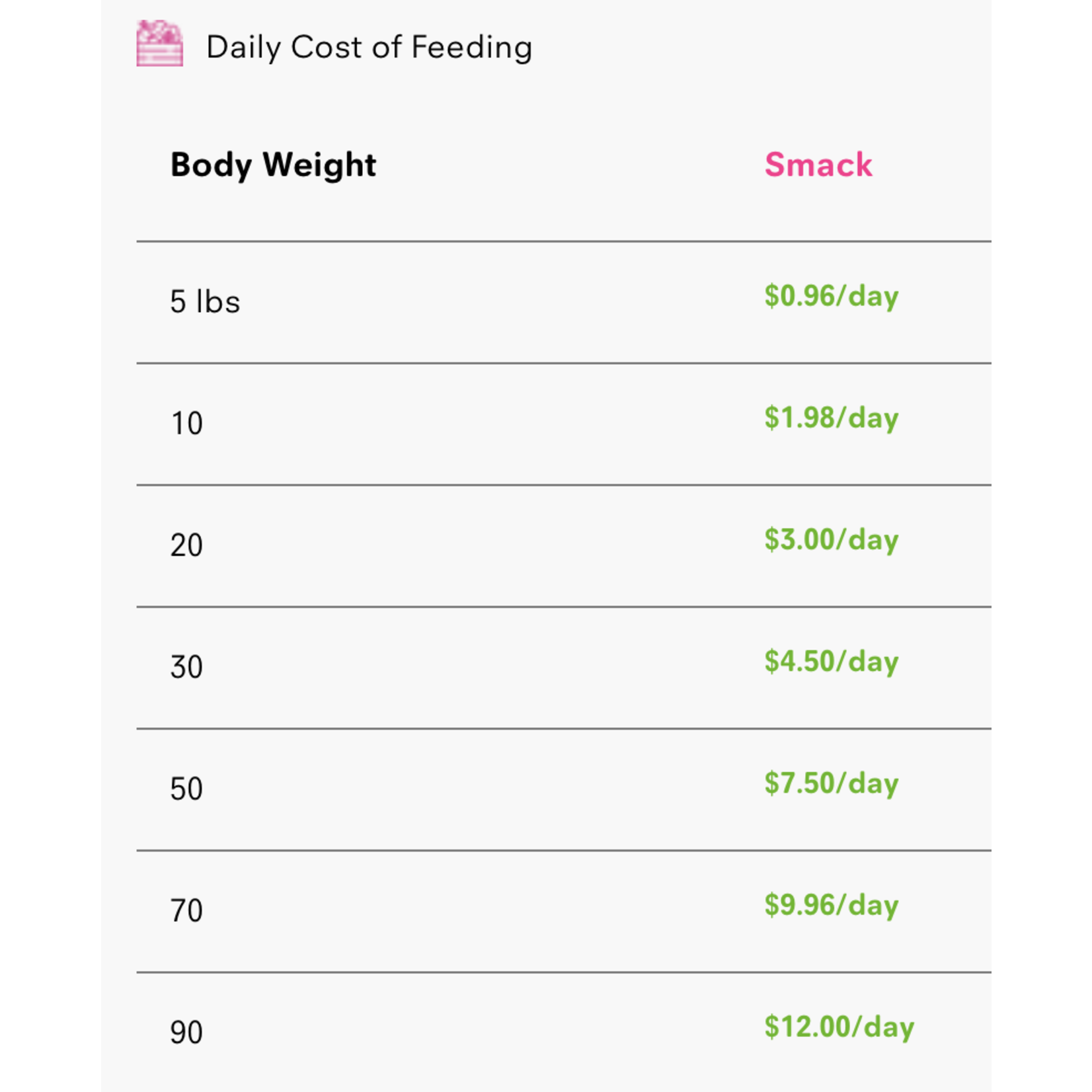Select the 20 body weight row
1092x1092 pixels.
564,546
